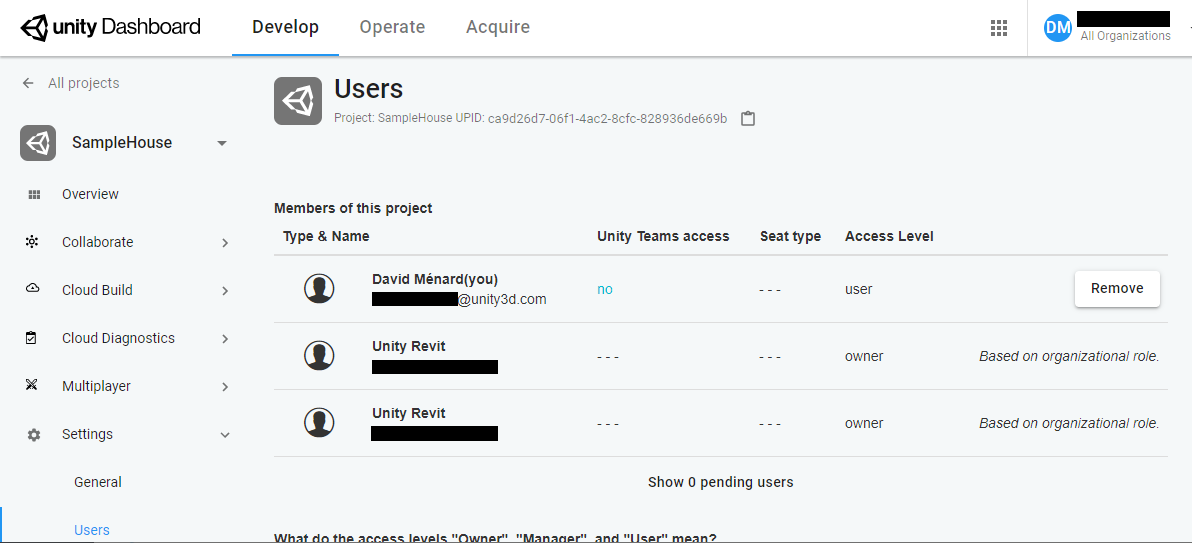This screenshot has height=543, width=1192.
Task: Click the second Unity Revit avatar icon
Action: pyautogui.click(x=319, y=422)
